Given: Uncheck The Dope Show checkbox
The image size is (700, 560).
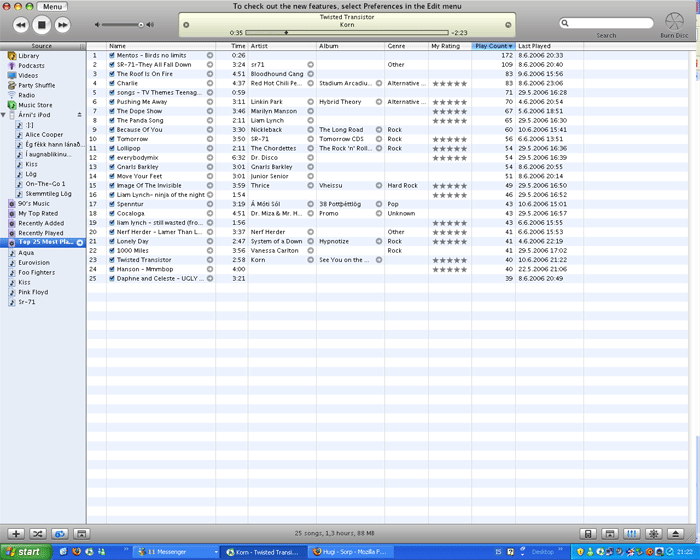Looking at the screenshot, I should tap(112, 111).
